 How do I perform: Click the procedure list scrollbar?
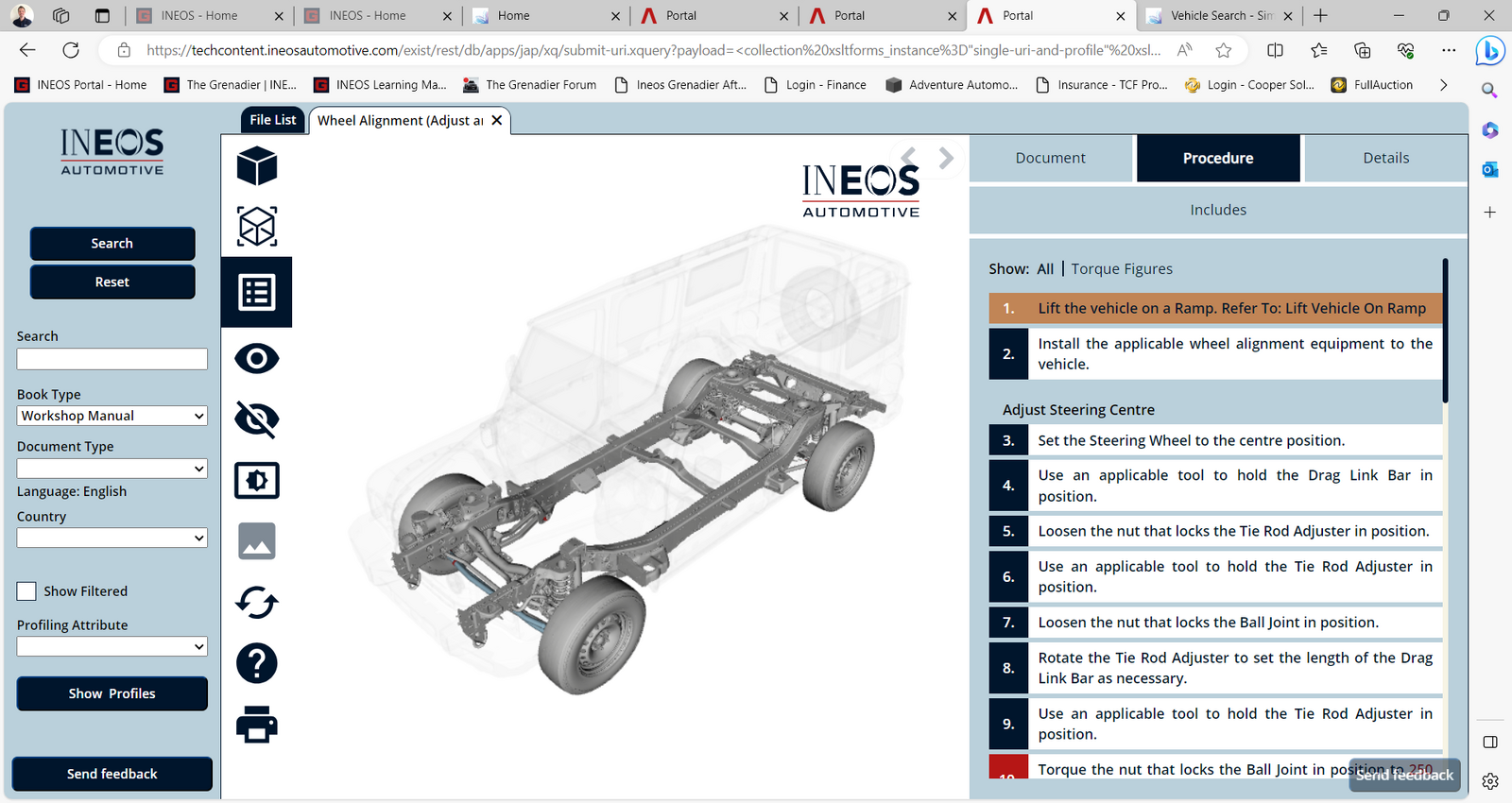point(1446,331)
